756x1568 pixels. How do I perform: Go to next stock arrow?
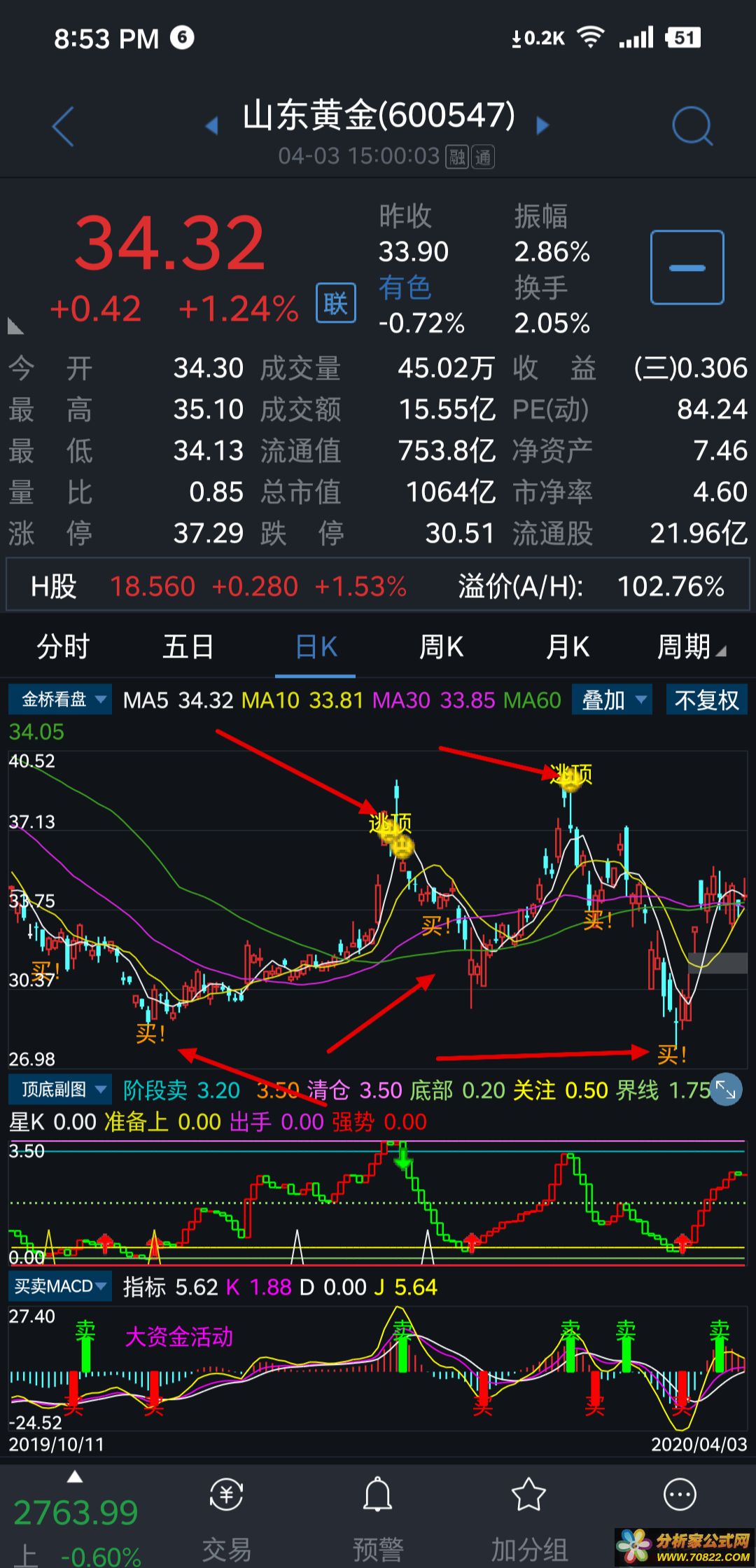(542, 126)
